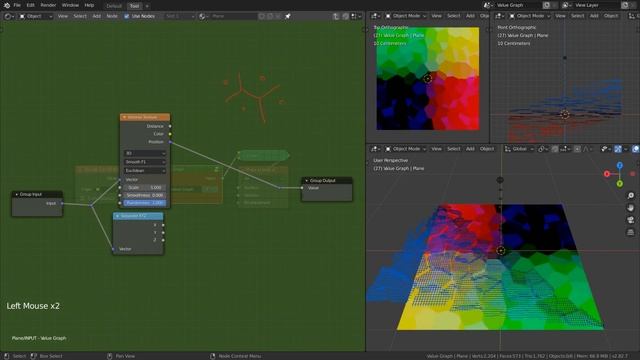Open top viewport editor type icon
The height and width of the screenshot is (360, 640).
click(375, 16)
